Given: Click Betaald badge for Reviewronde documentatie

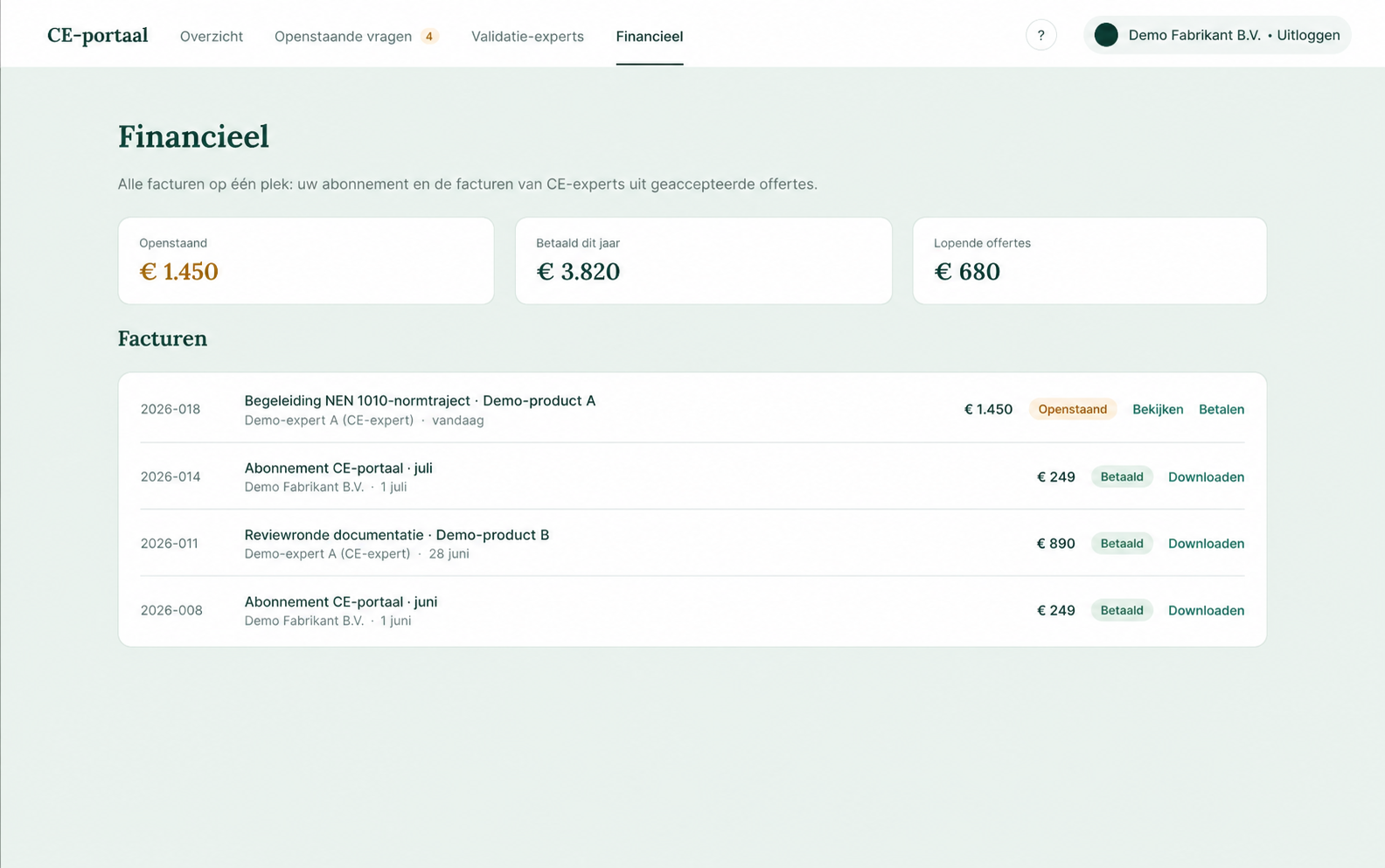Looking at the screenshot, I should click(1122, 543).
